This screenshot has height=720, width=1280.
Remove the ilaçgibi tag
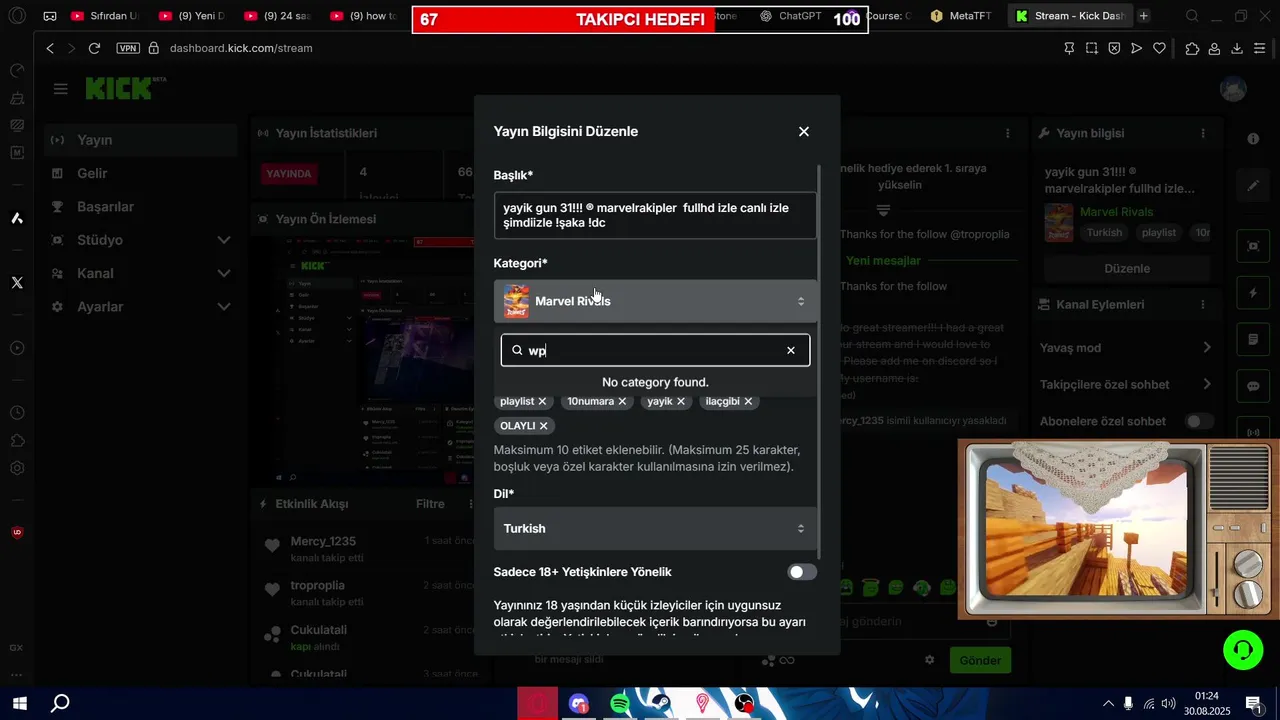point(748,401)
